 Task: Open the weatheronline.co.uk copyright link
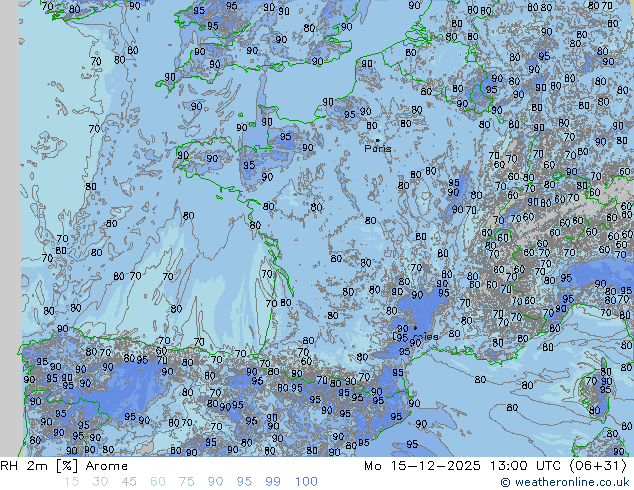[565, 482]
